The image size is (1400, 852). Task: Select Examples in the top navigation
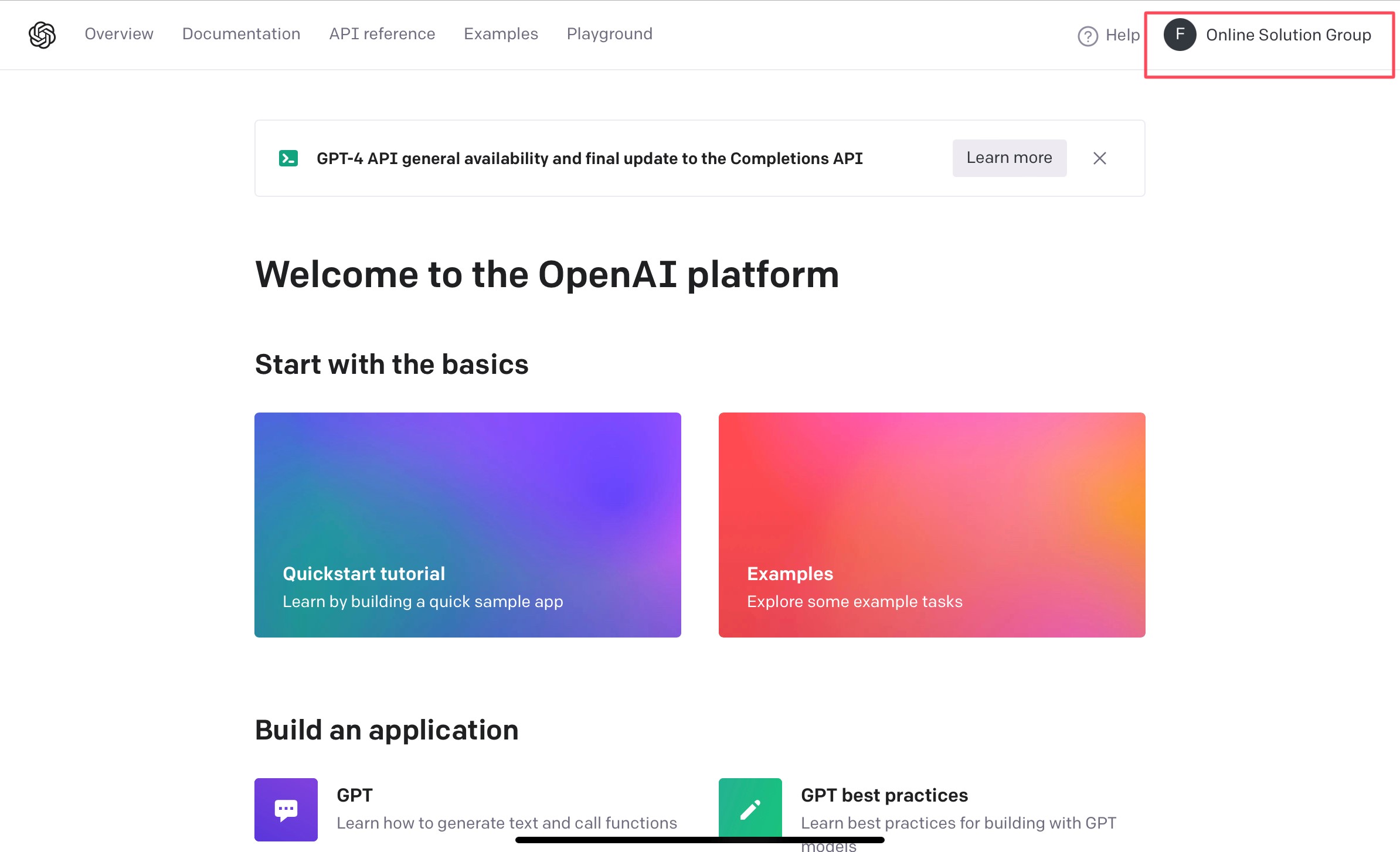point(501,34)
